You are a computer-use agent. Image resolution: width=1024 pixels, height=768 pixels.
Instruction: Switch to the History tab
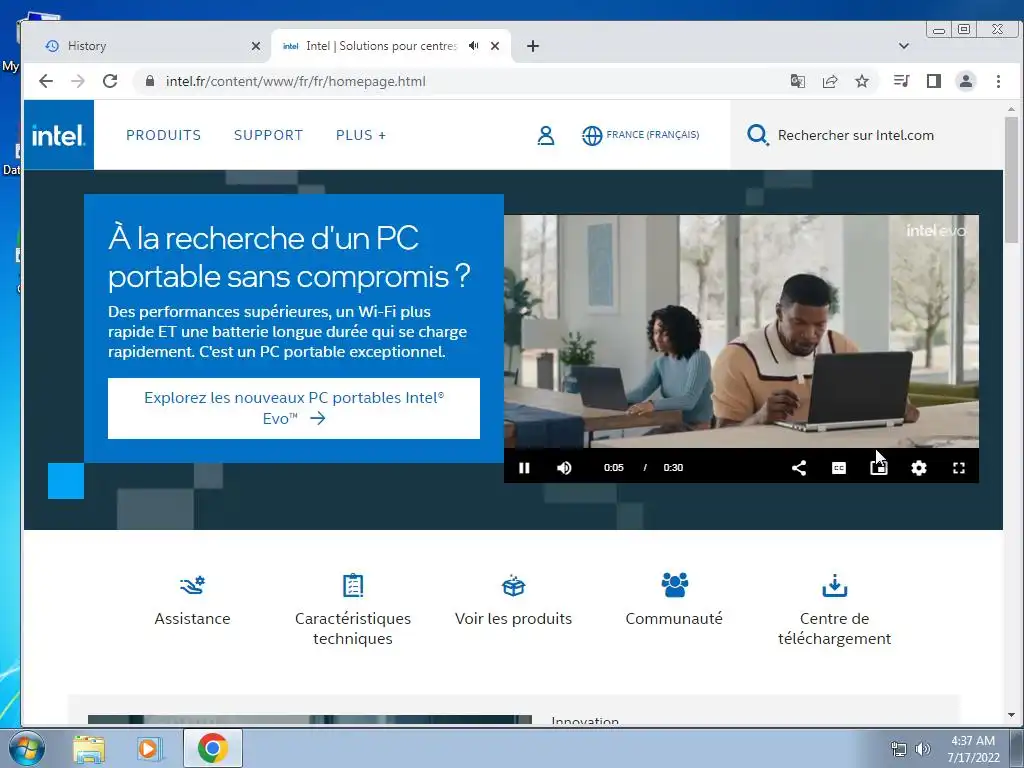pos(147,46)
